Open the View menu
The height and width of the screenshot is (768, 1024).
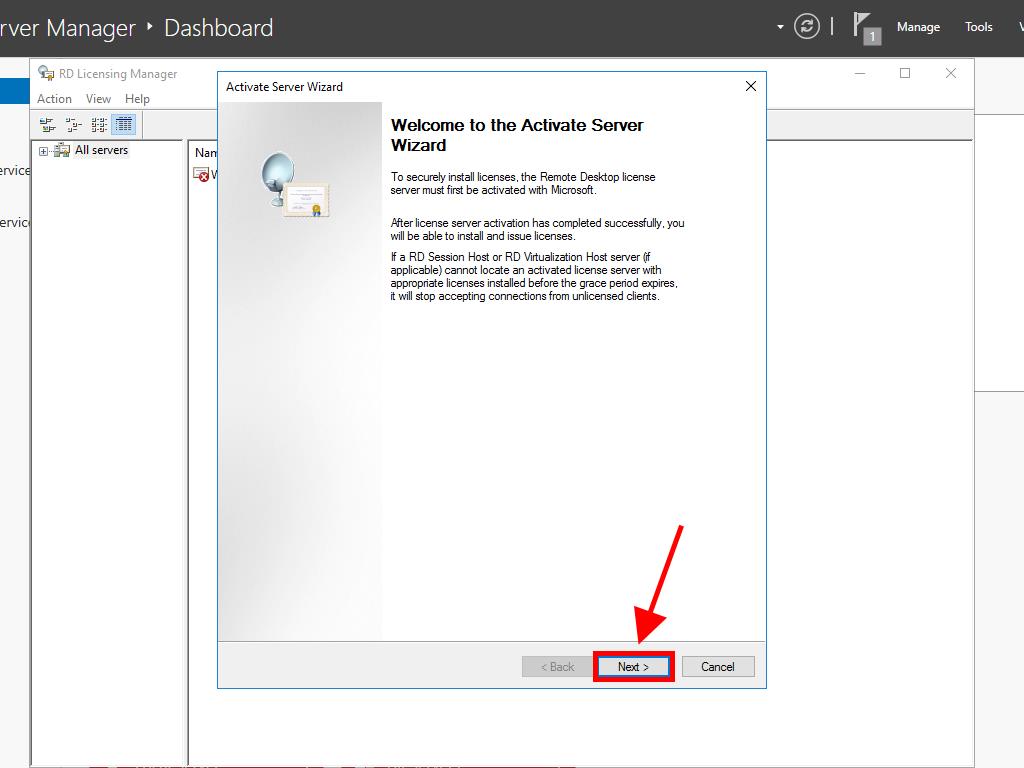[x=98, y=99]
